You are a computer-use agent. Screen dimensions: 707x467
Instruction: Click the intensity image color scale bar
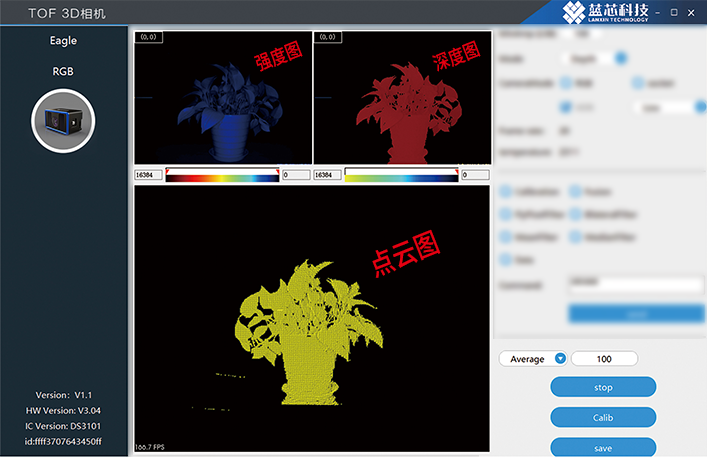[x=222, y=175]
